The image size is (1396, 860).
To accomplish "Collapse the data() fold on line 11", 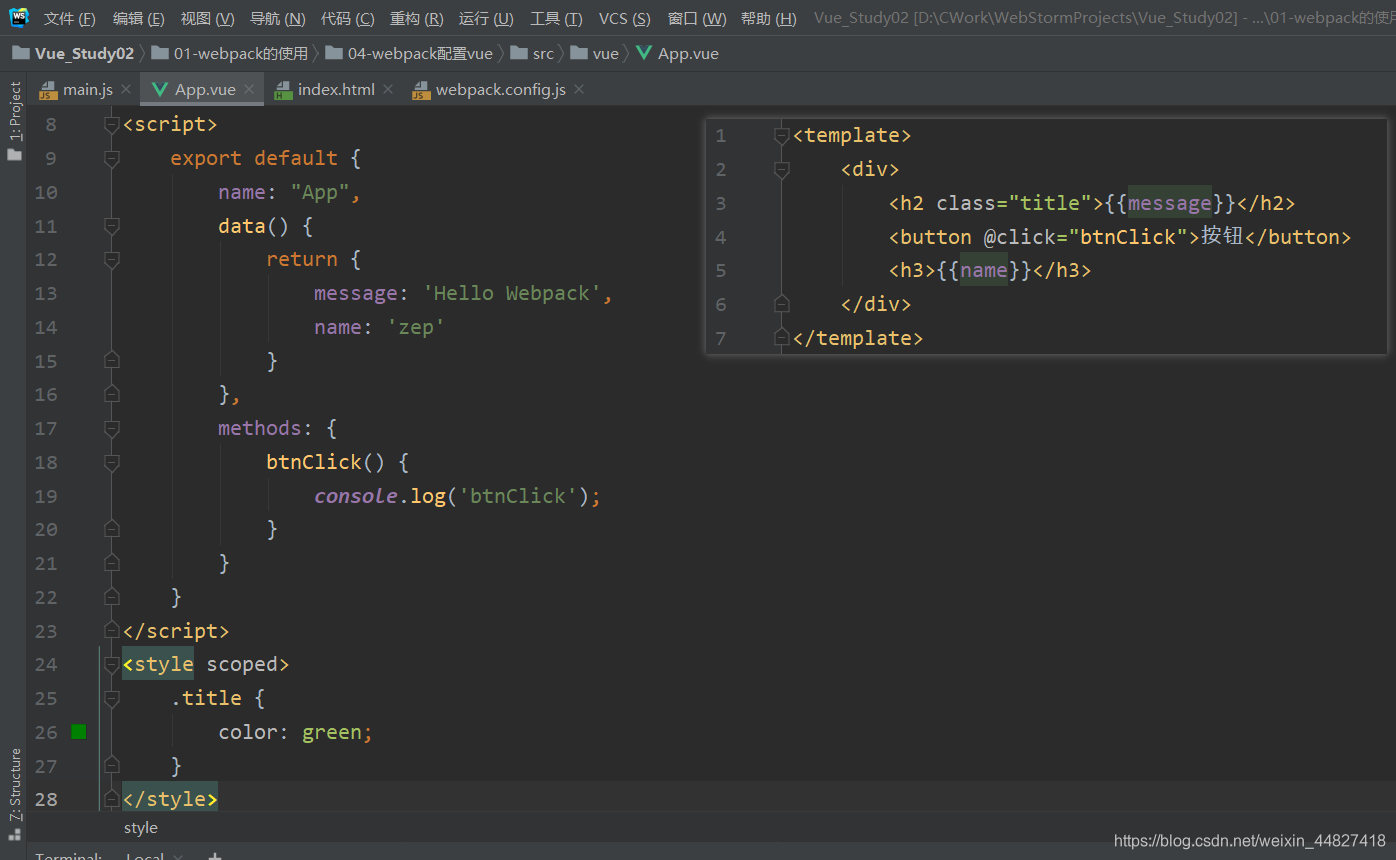I will (112, 226).
